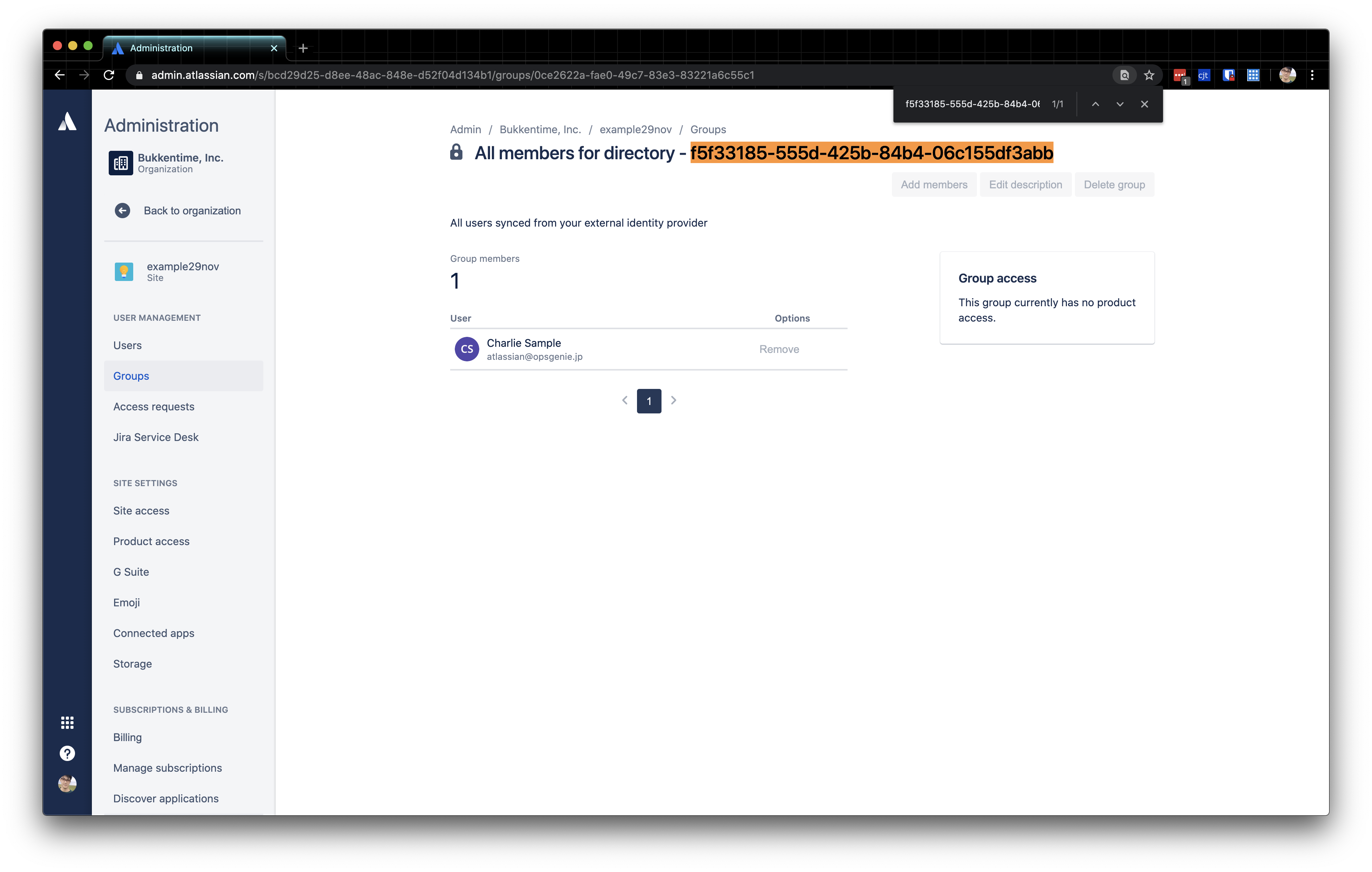The image size is (1372, 872).
Task: Click the Admin breadcrumb link
Action: (x=465, y=130)
